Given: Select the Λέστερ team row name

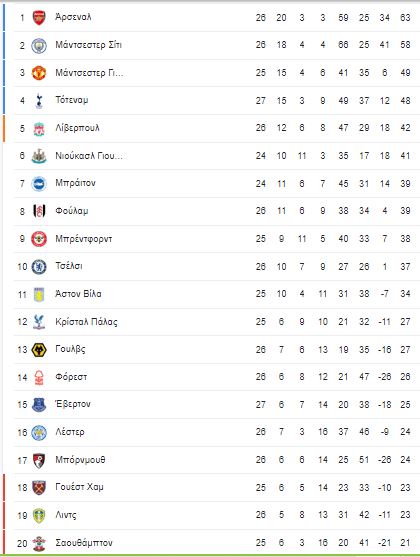Looking at the screenshot, I should click(x=70, y=432).
